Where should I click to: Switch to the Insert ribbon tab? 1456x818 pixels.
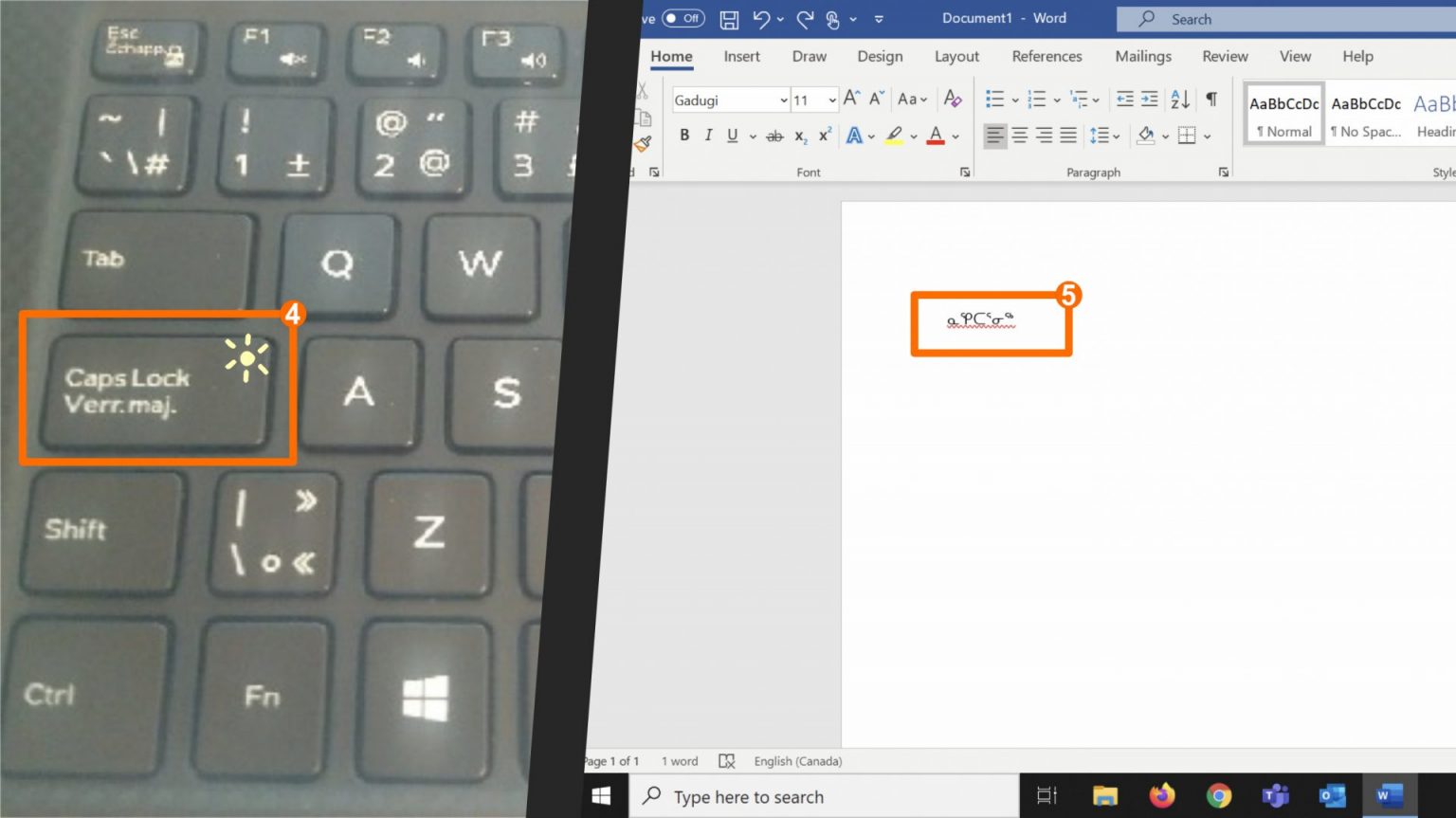click(x=741, y=57)
